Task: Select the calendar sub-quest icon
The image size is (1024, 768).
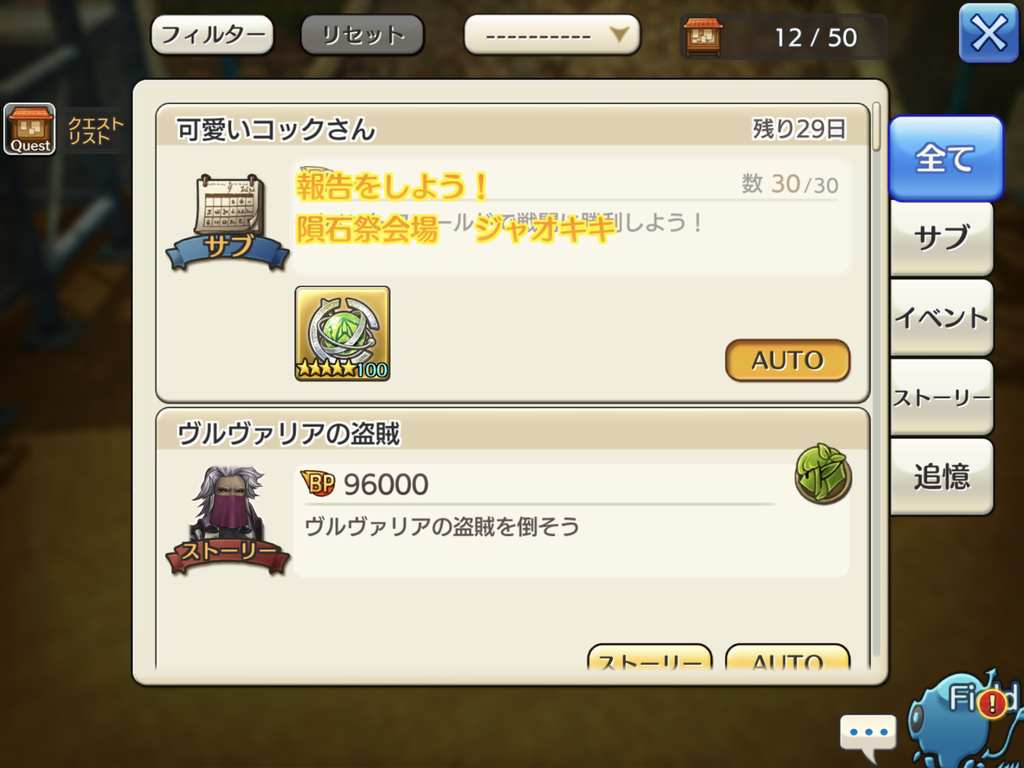Action: click(227, 222)
